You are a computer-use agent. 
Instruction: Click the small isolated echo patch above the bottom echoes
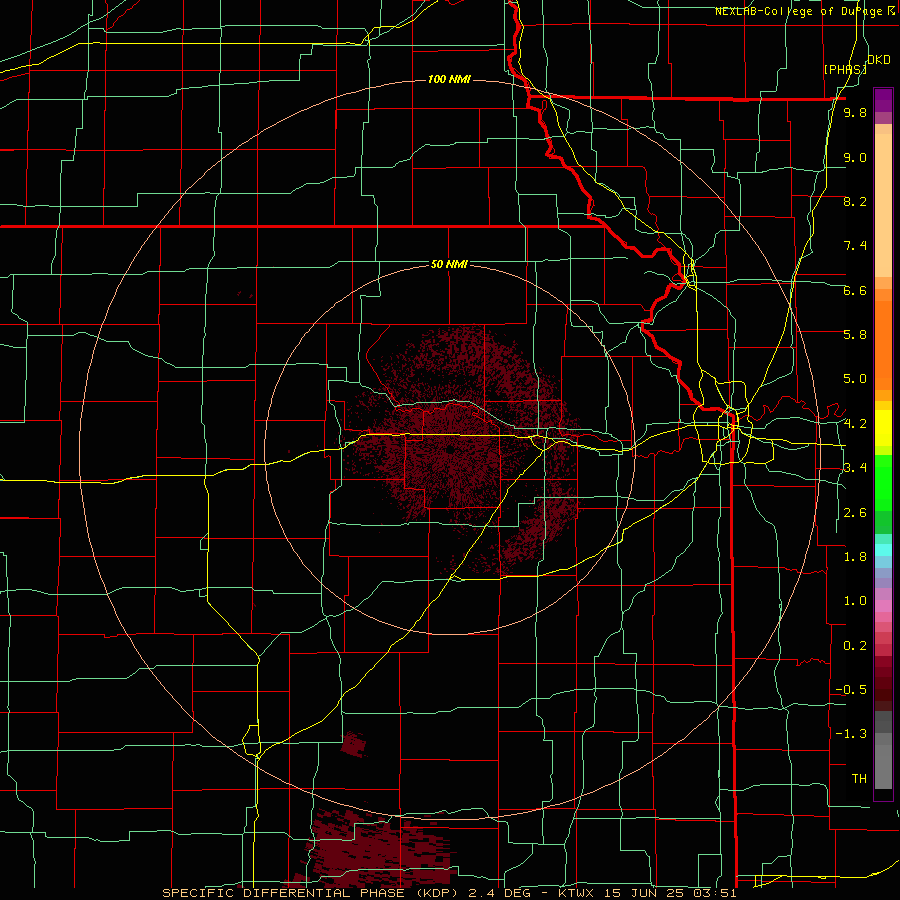click(352, 744)
